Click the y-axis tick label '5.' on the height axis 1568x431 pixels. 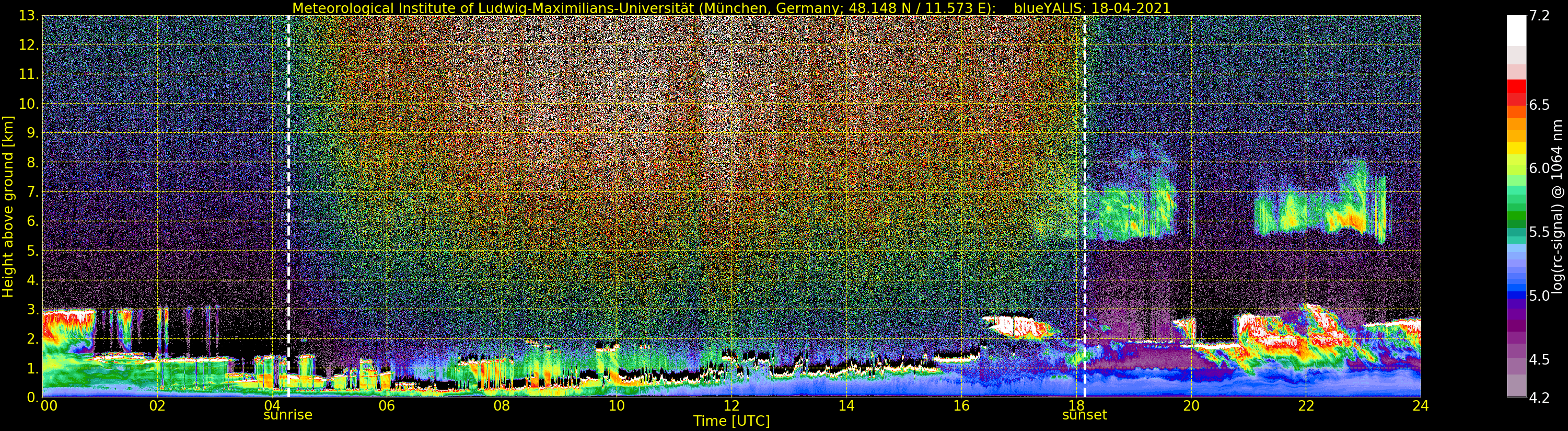[33, 251]
